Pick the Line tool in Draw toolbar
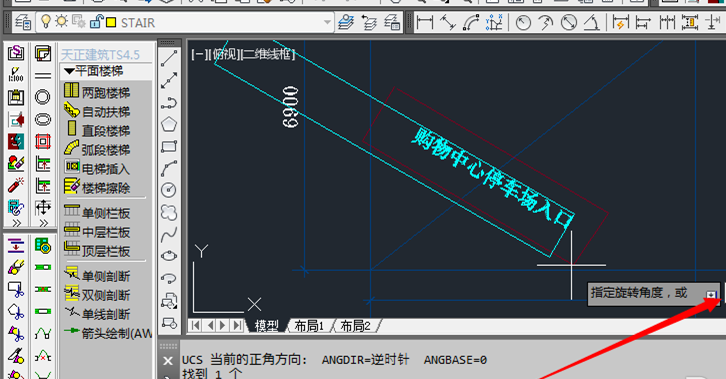Viewport: 726px width, 379px height. pyautogui.click(x=169, y=58)
